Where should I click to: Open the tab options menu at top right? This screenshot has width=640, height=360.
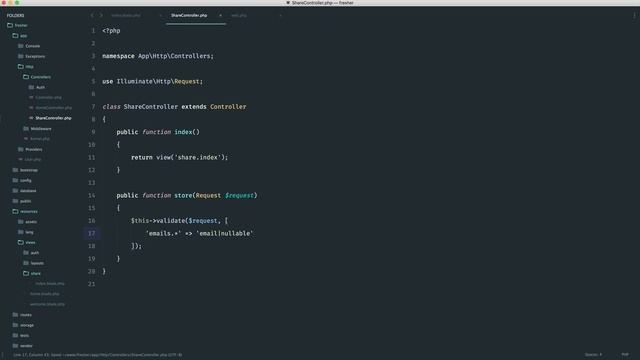[x=634, y=16]
